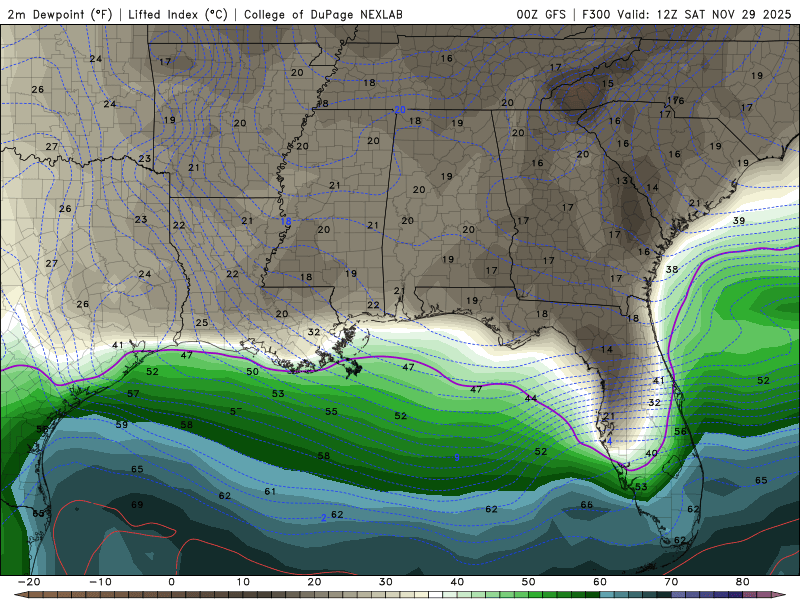This screenshot has height=600, width=800.
Task: Click the '40' dewpoint value in Florida
Action: point(652,454)
